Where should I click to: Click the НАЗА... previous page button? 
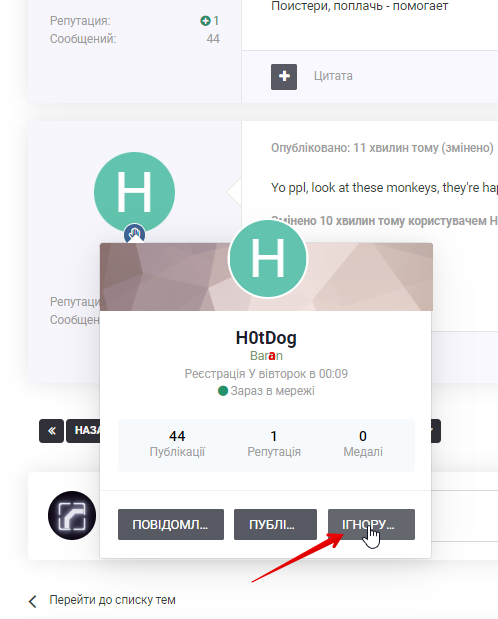click(x=83, y=431)
